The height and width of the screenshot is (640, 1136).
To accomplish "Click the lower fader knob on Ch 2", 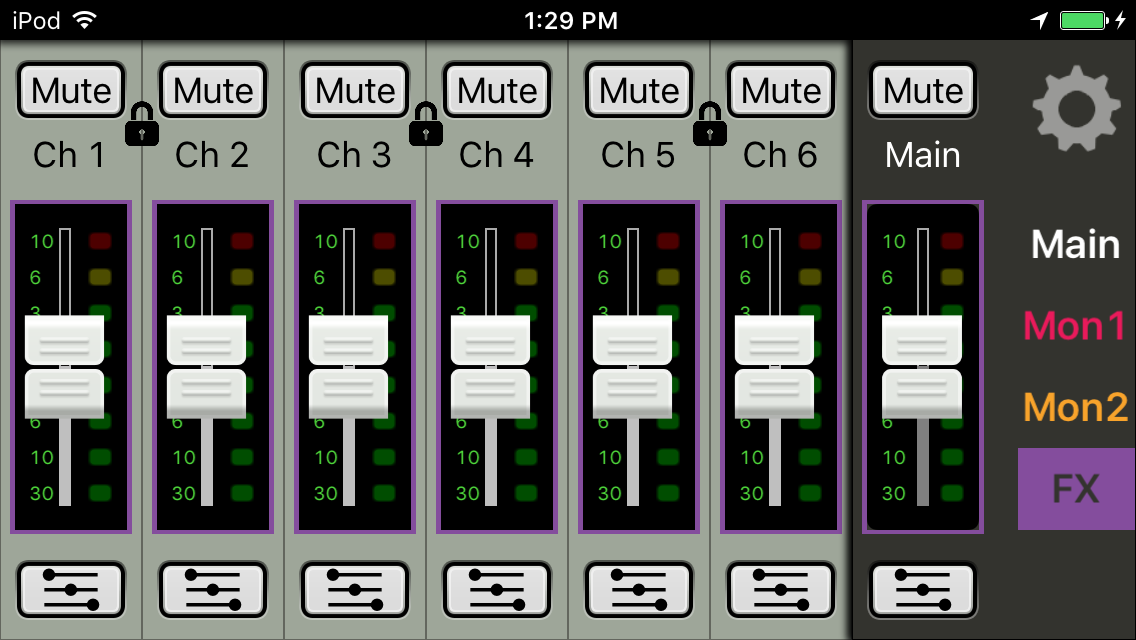I will pos(206,394).
